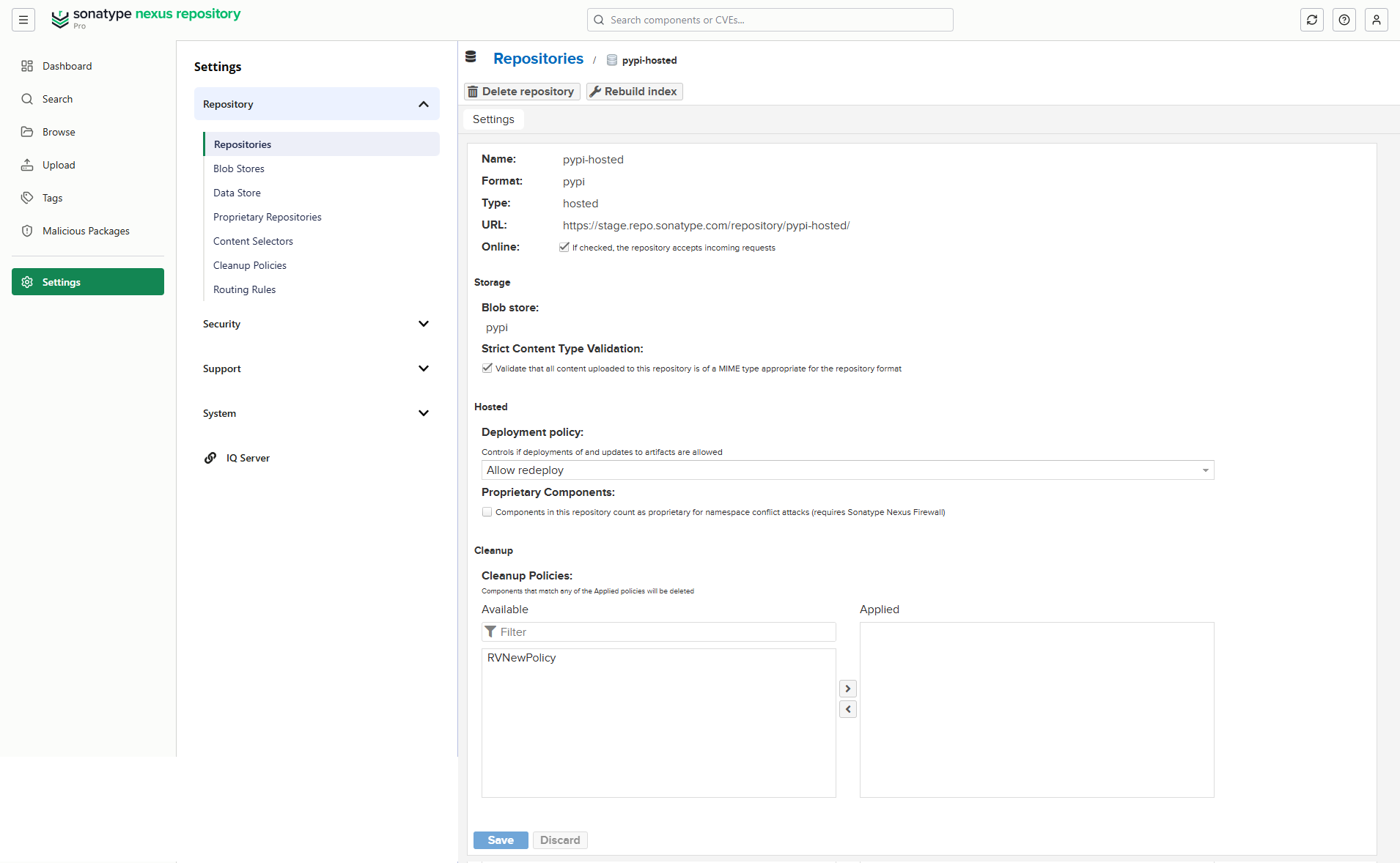The width and height of the screenshot is (1400, 863).
Task: Click the Search sidebar magnifier icon
Action: click(x=27, y=99)
